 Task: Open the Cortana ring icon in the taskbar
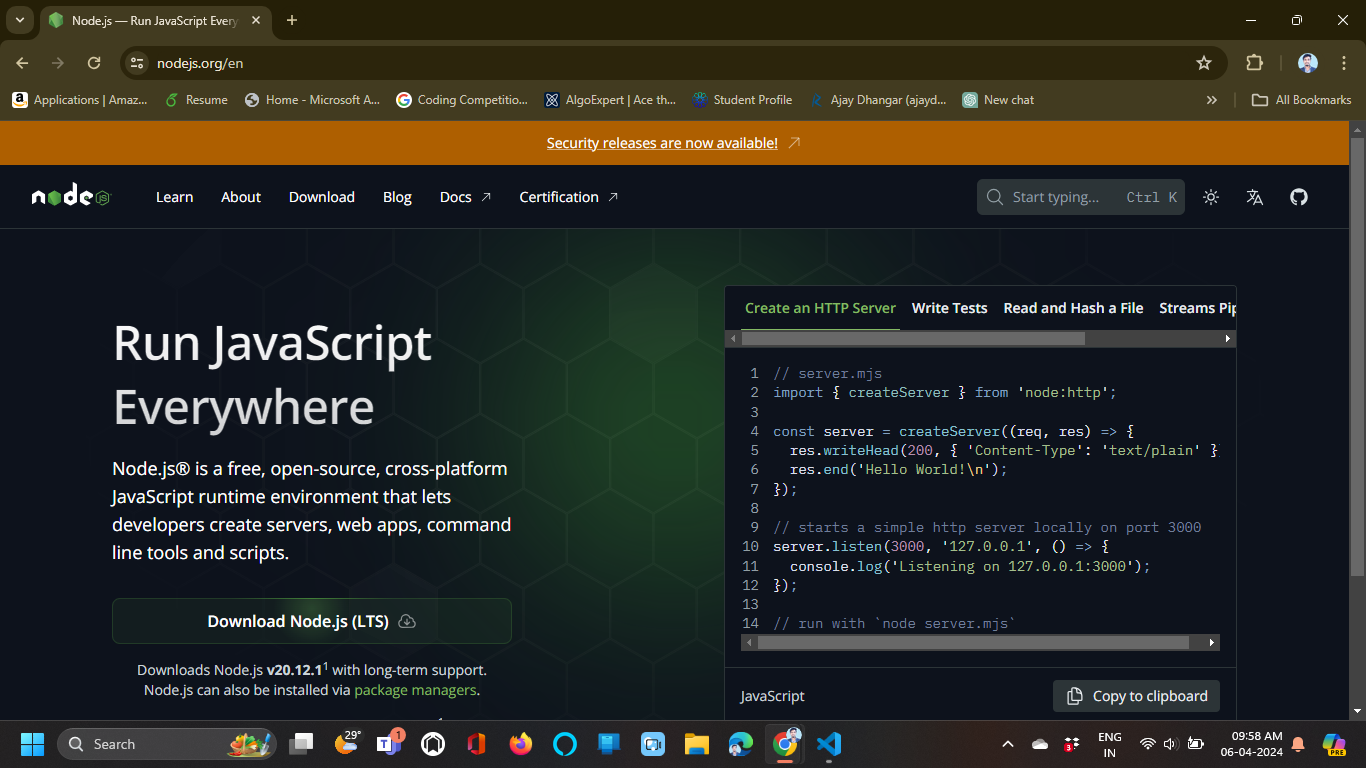[x=565, y=744]
